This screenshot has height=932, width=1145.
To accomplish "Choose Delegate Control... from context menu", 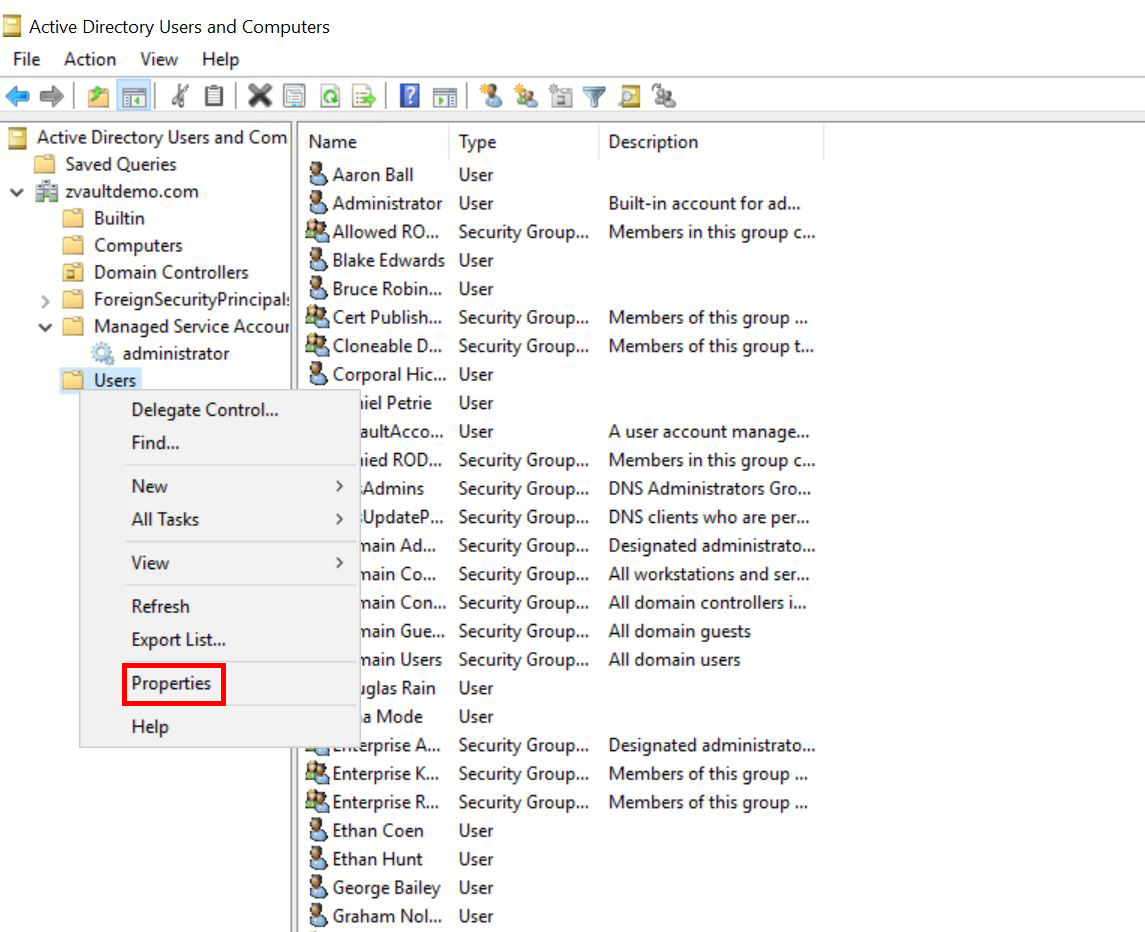I will [x=204, y=410].
